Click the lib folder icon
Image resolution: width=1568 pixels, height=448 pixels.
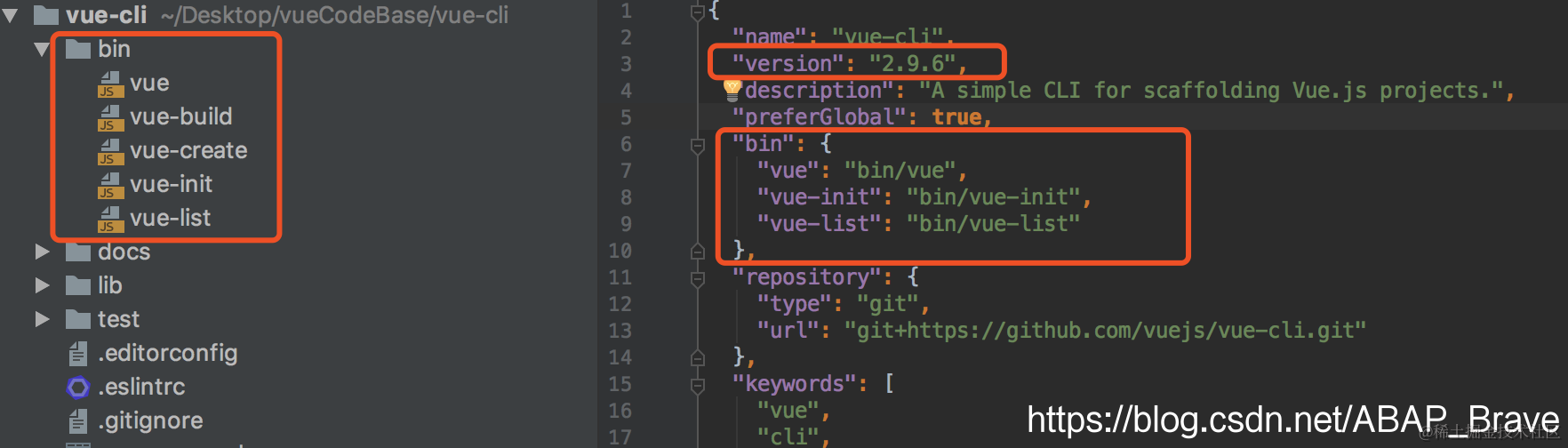point(78,285)
